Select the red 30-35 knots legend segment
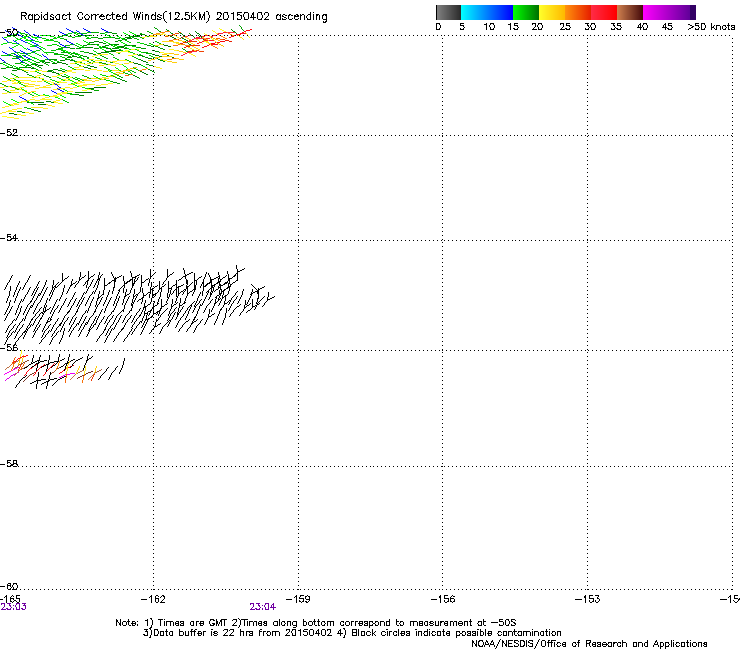Screen dimensions: 740x650 [x=604, y=12]
